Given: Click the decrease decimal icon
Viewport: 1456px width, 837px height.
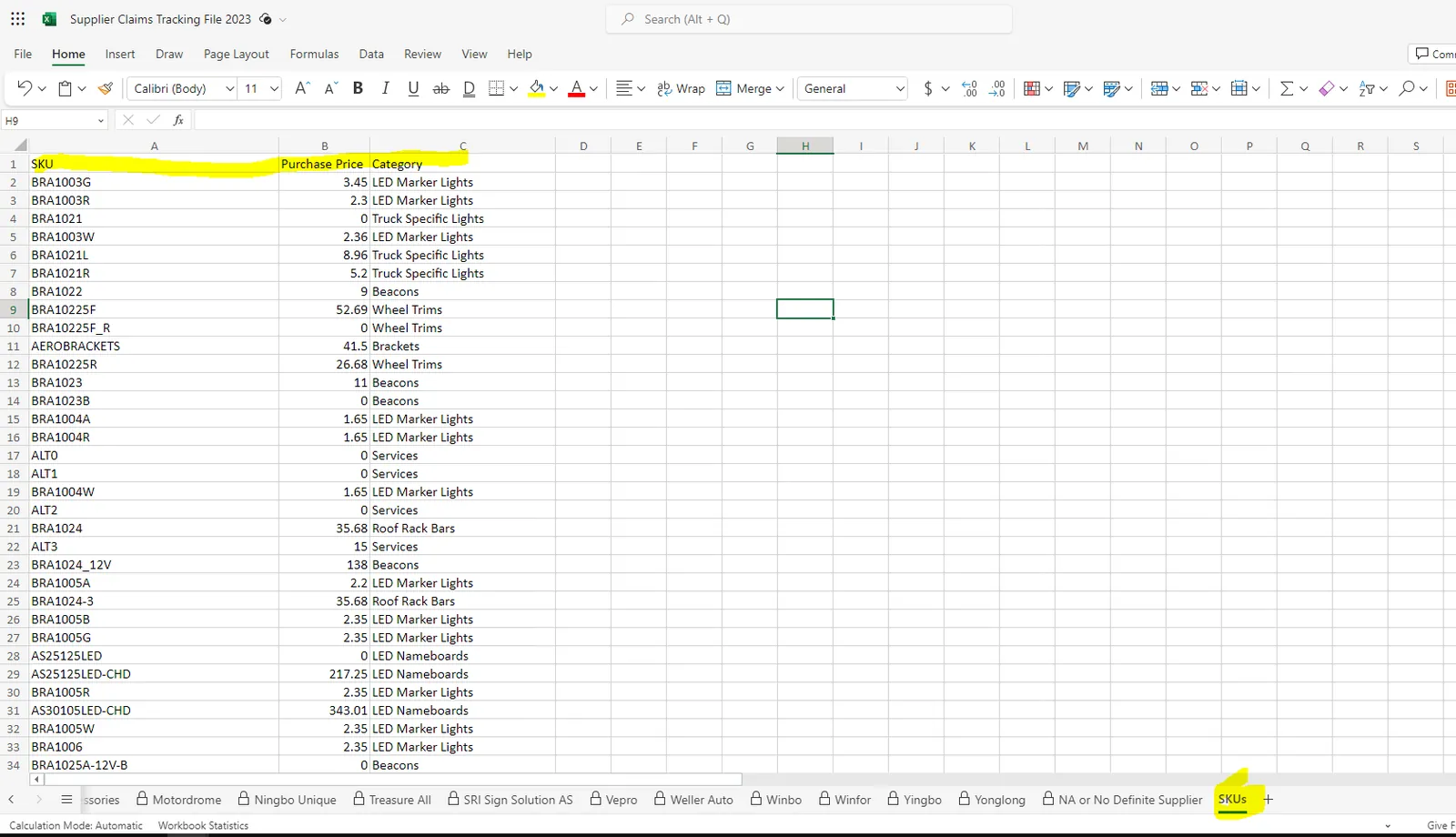Looking at the screenshot, I should pyautogui.click(x=997, y=88).
